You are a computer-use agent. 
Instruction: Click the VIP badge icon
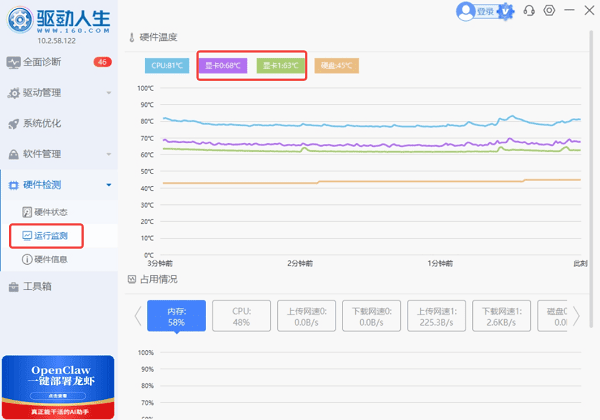click(505, 11)
